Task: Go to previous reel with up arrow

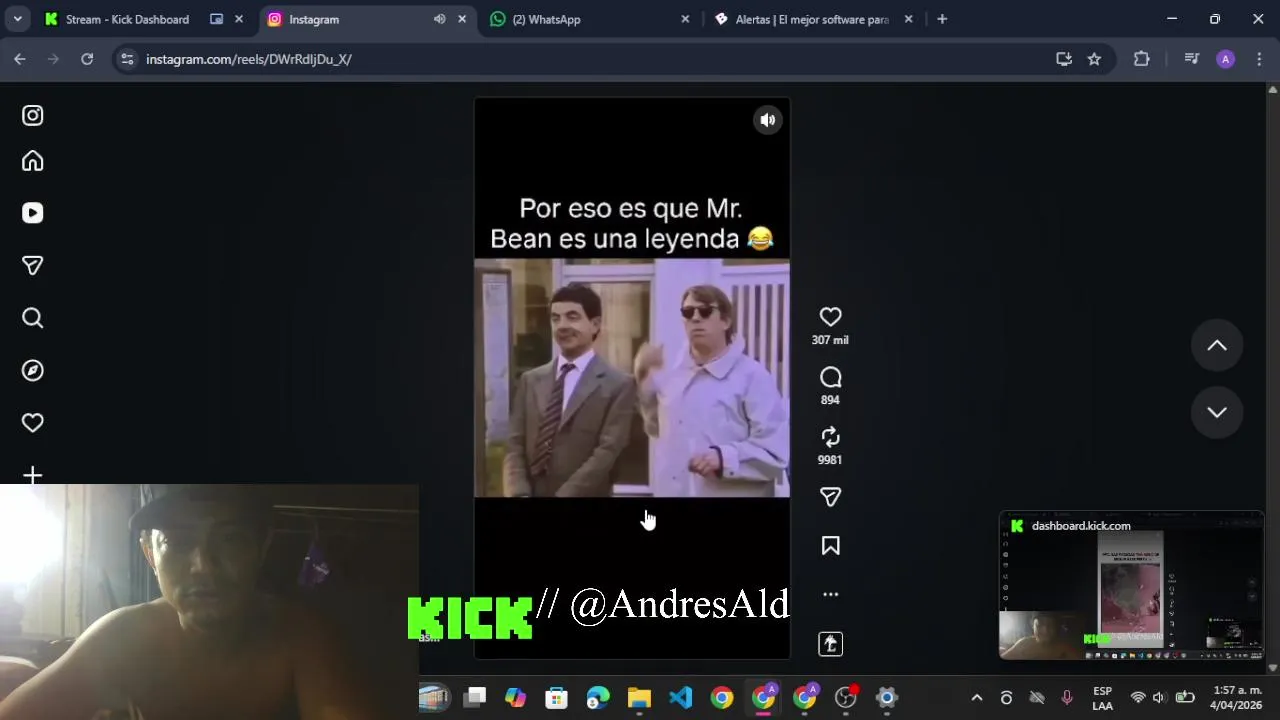Action: click(x=1217, y=345)
